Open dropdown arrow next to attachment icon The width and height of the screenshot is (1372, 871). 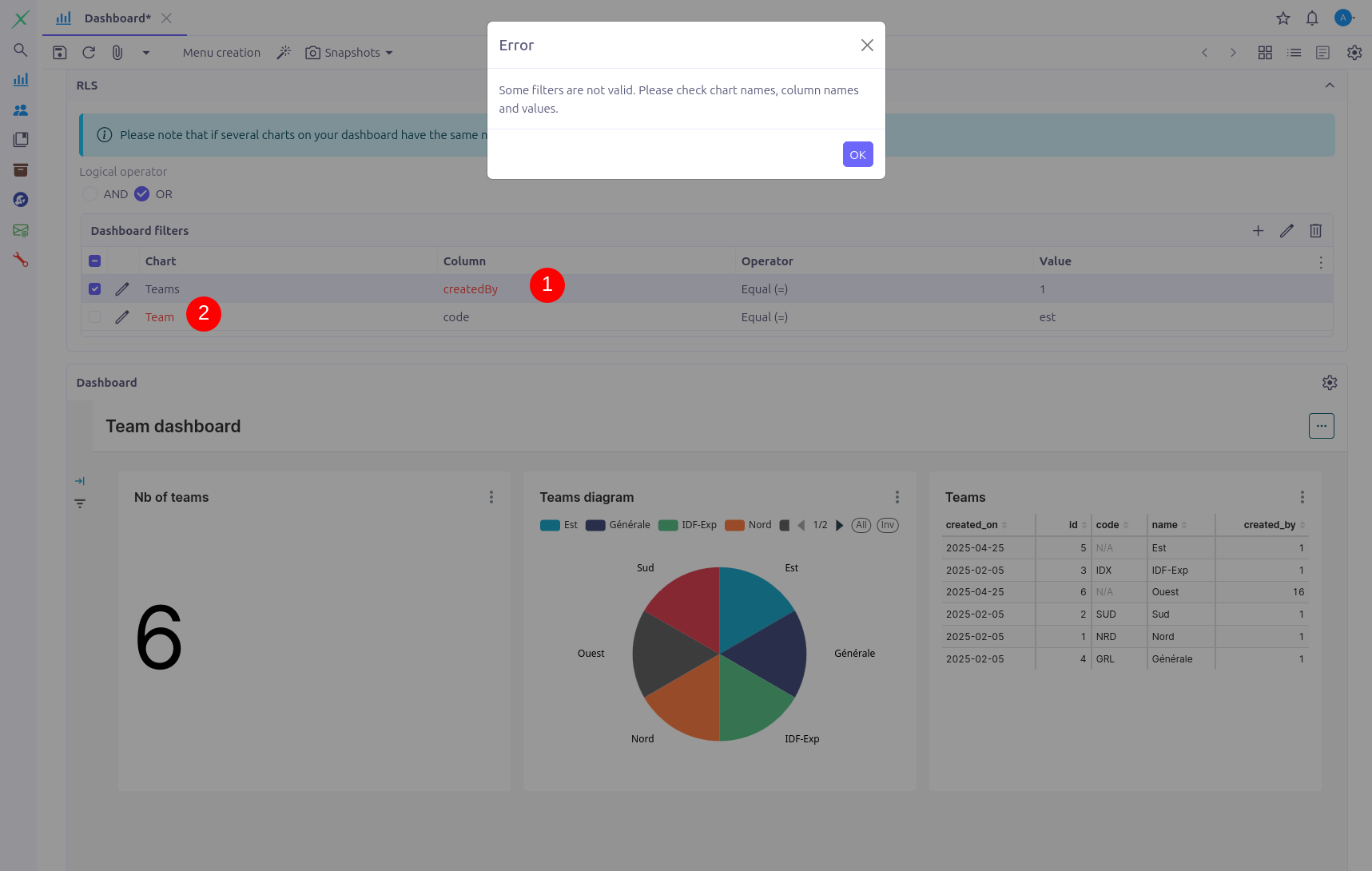(x=146, y=53)
